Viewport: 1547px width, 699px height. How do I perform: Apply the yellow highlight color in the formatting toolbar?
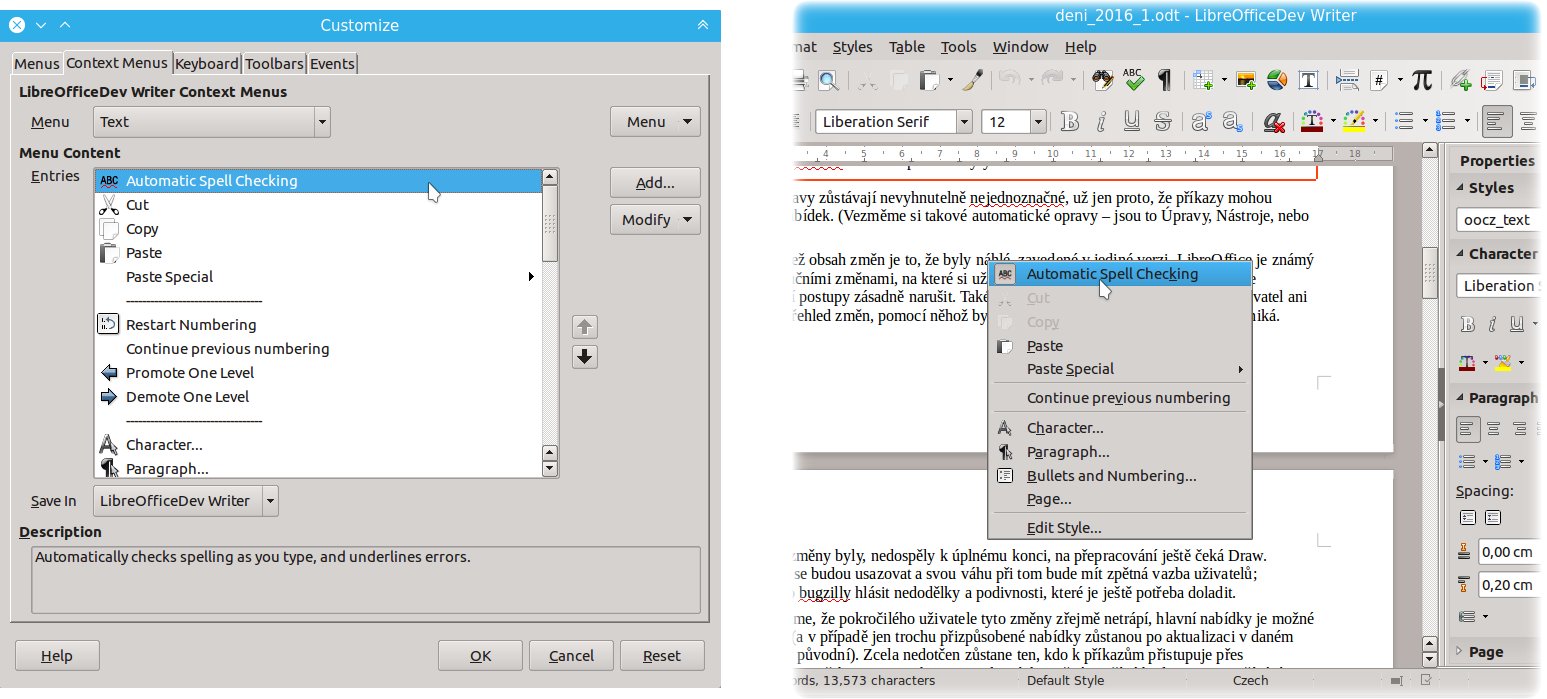[1354, 122]
